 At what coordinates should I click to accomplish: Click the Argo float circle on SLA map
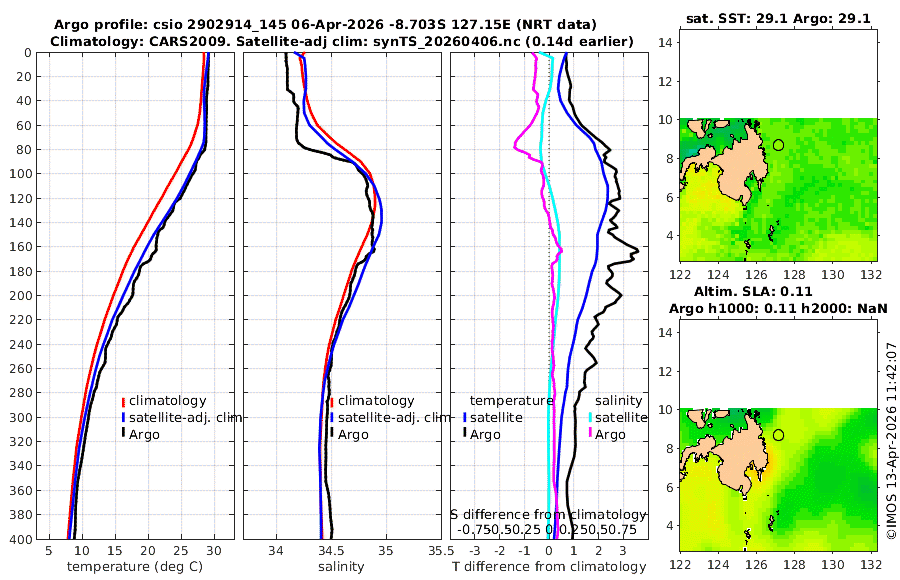tap(778, 435)
